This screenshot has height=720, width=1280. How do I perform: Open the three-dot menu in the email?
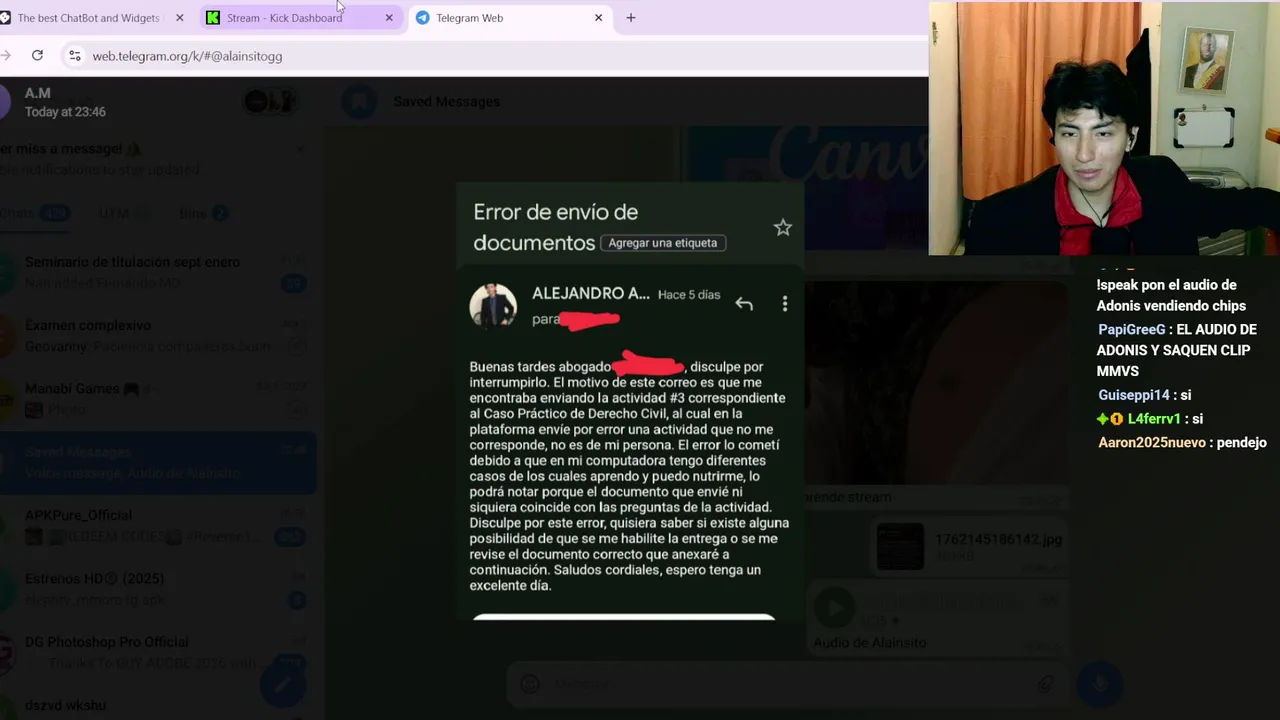pyautogui.click(x=785, y=304)
